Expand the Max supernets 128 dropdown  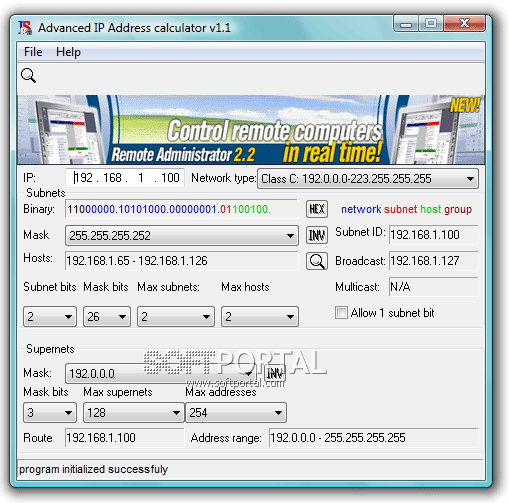[134, 413]
